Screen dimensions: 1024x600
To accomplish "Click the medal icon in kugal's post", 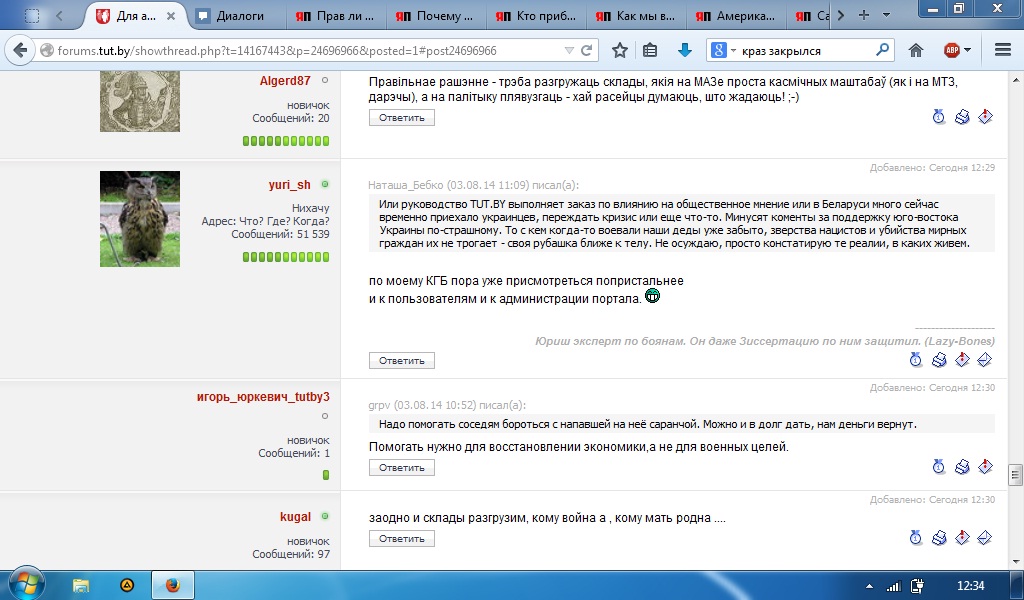I will click(916, 537).
